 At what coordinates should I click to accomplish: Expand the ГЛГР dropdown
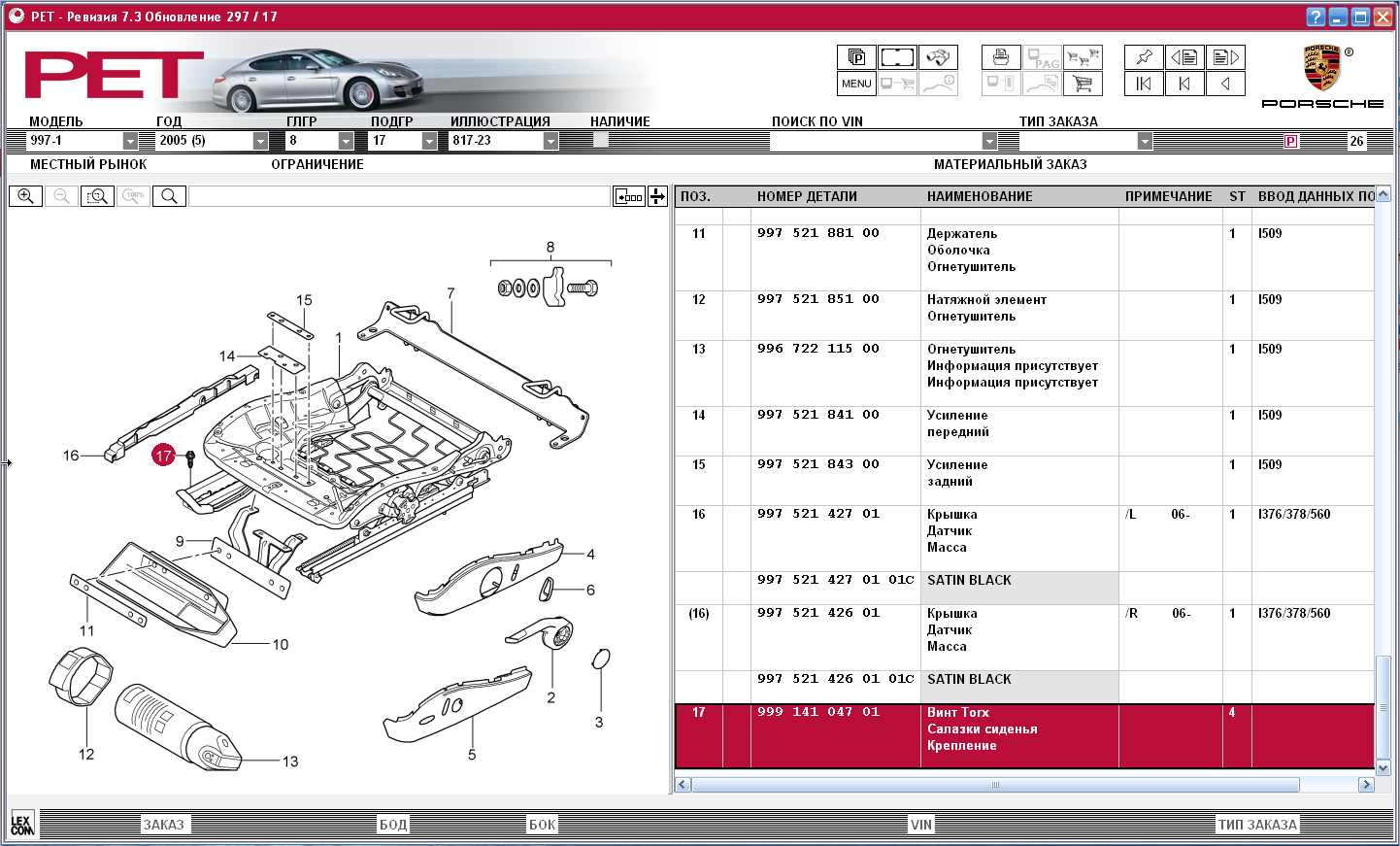tap(346, 141)
